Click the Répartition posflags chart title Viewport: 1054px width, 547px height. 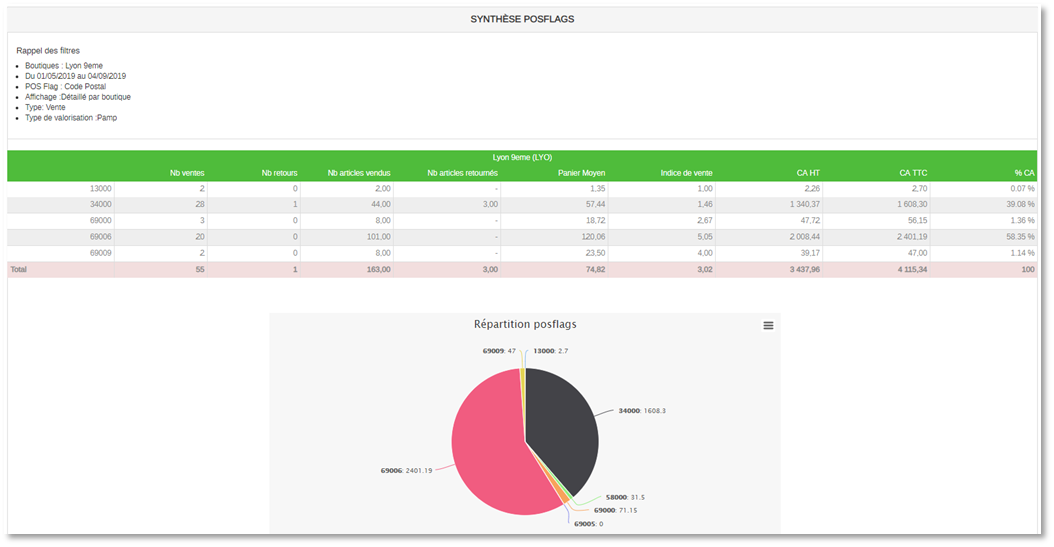(525, 324)
